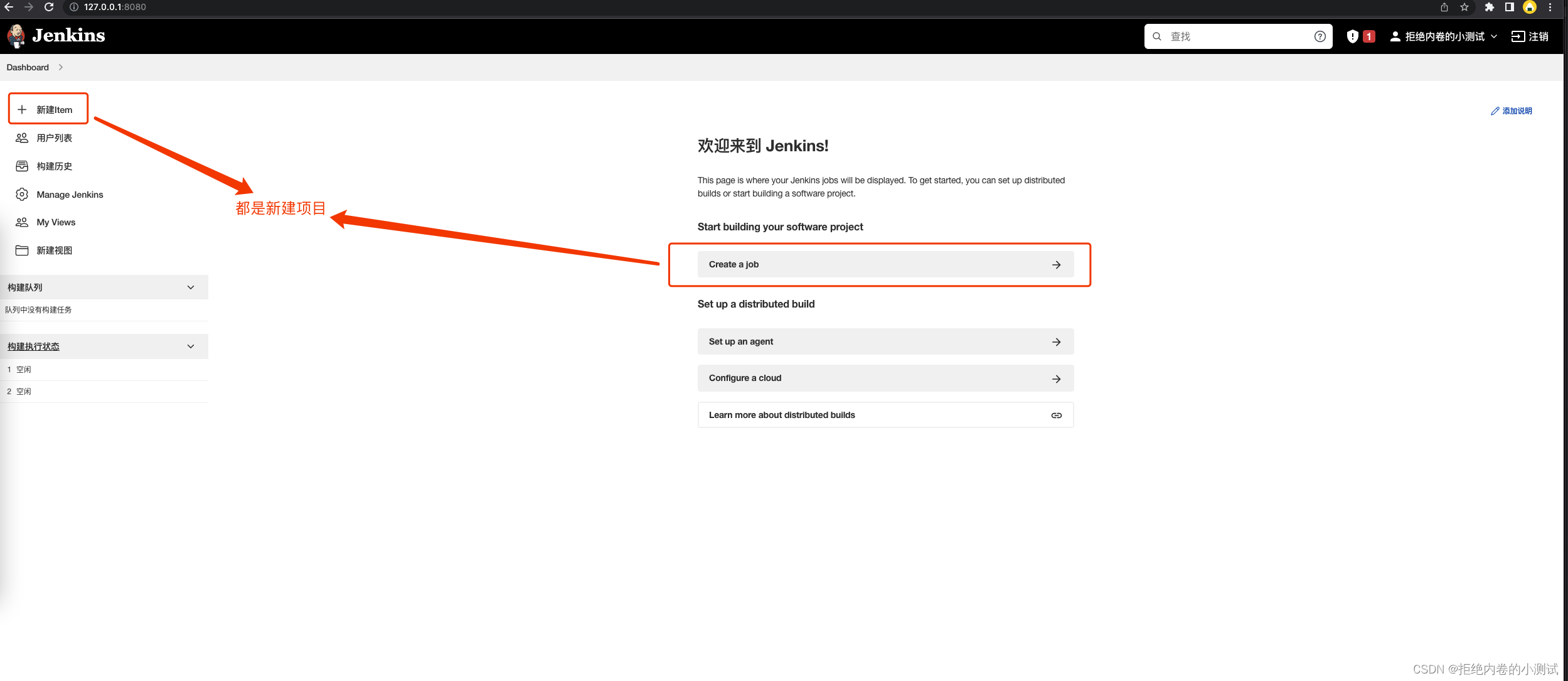1568x681 pixels.
Task: Click the security shield warning icon
Action: pos(1352,36)
